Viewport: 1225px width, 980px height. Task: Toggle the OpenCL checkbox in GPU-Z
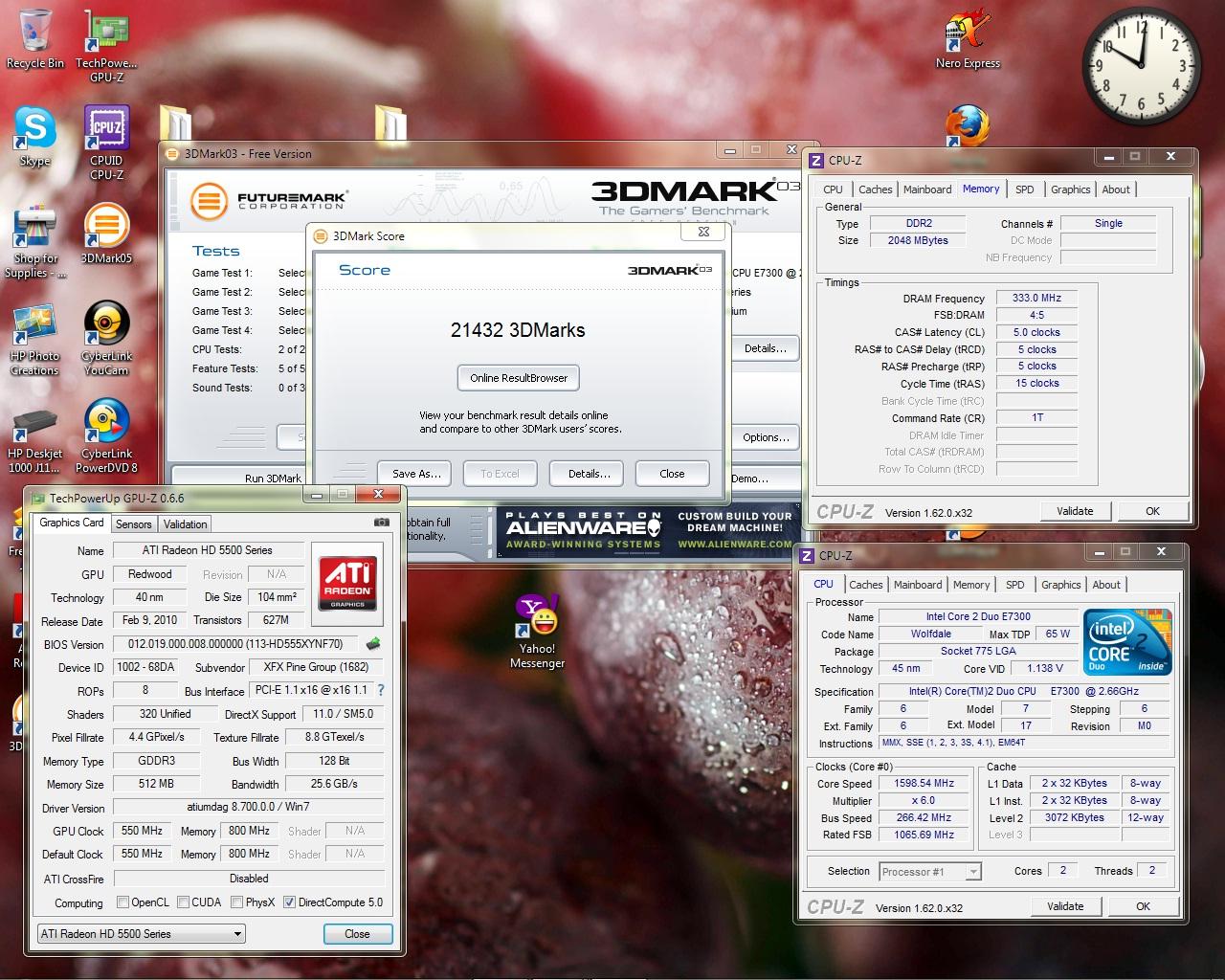[122, 902]
